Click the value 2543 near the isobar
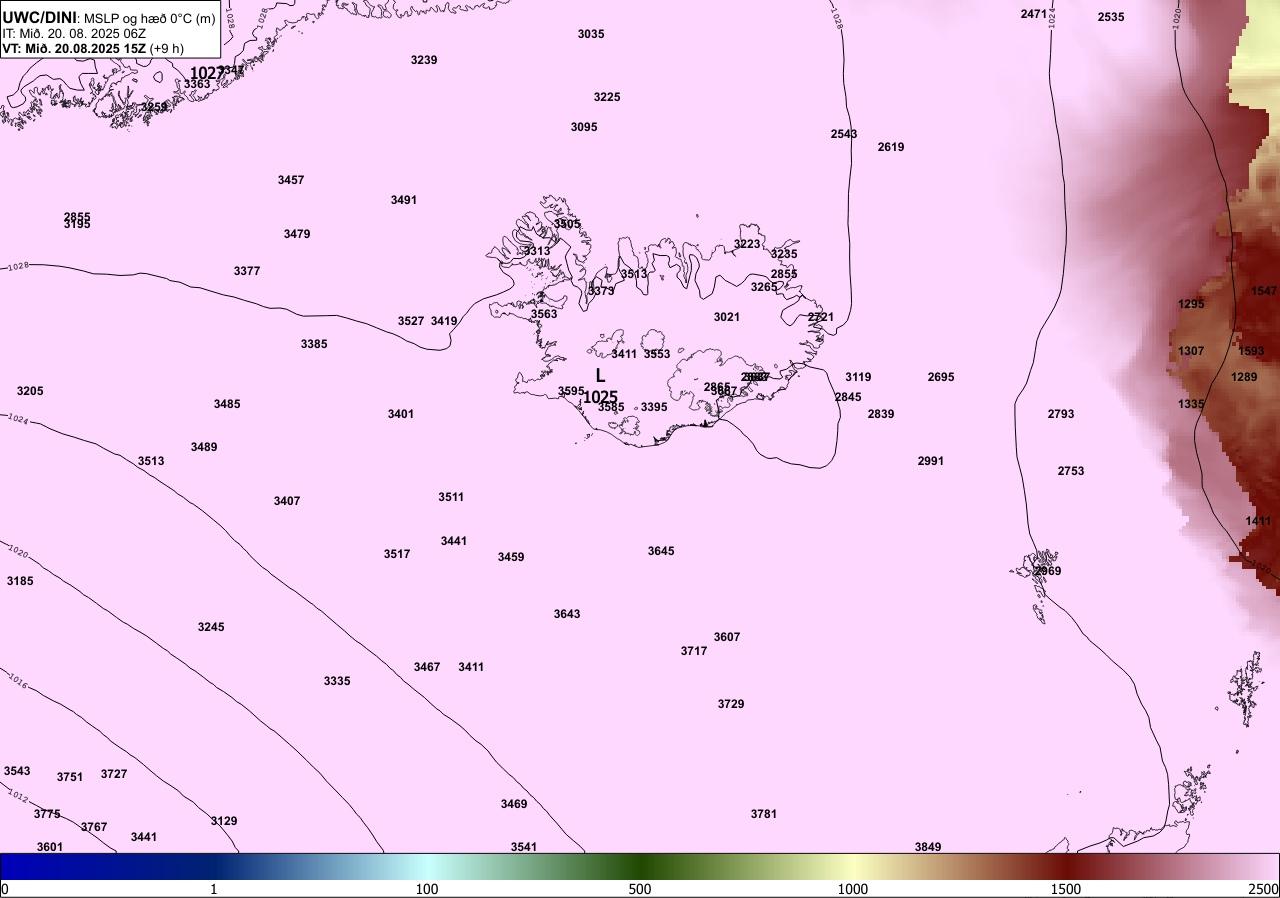 coord(844,134)
